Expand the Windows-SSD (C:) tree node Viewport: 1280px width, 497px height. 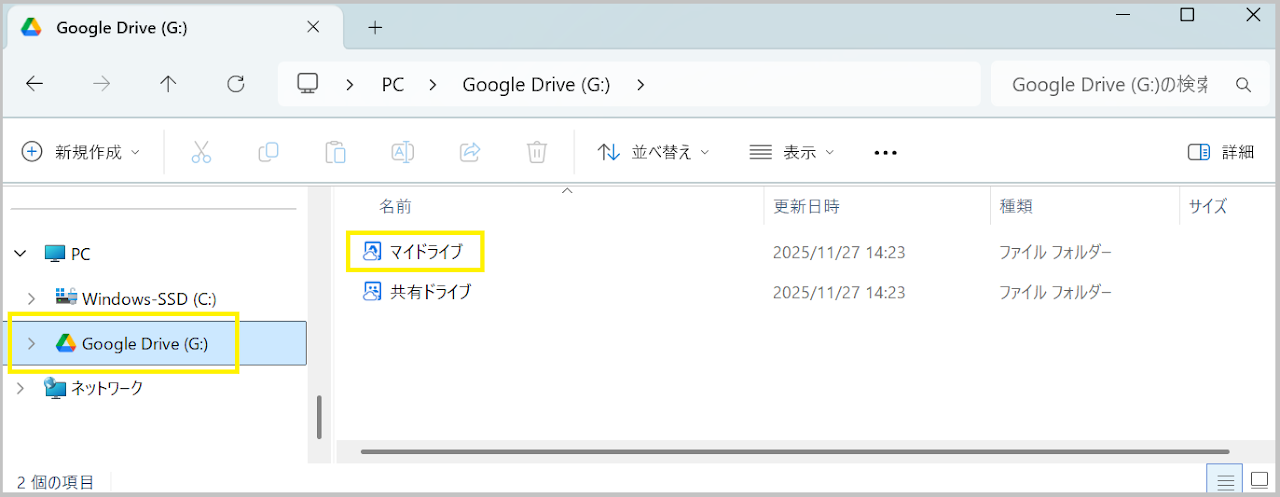[x=32, y=298]
